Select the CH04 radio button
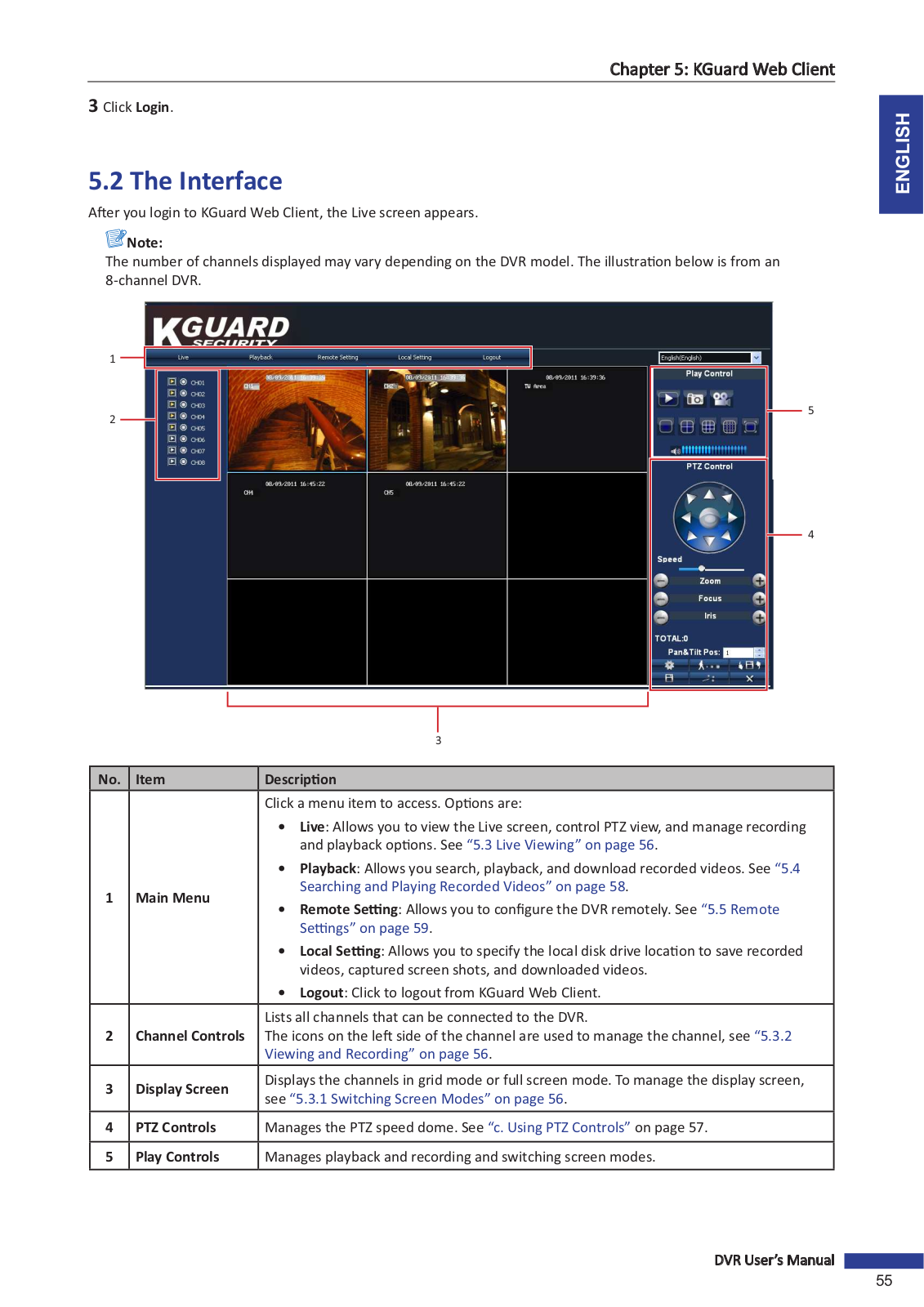This screenshot has height=1307, width=924. click(x=183, y=416)
